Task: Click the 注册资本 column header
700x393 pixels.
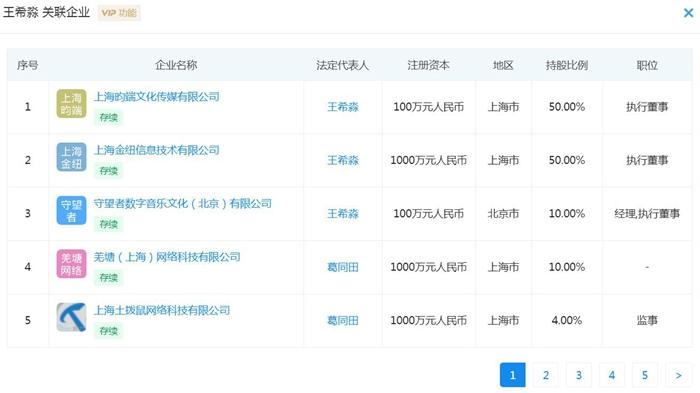Action: (x=428, y=65)
